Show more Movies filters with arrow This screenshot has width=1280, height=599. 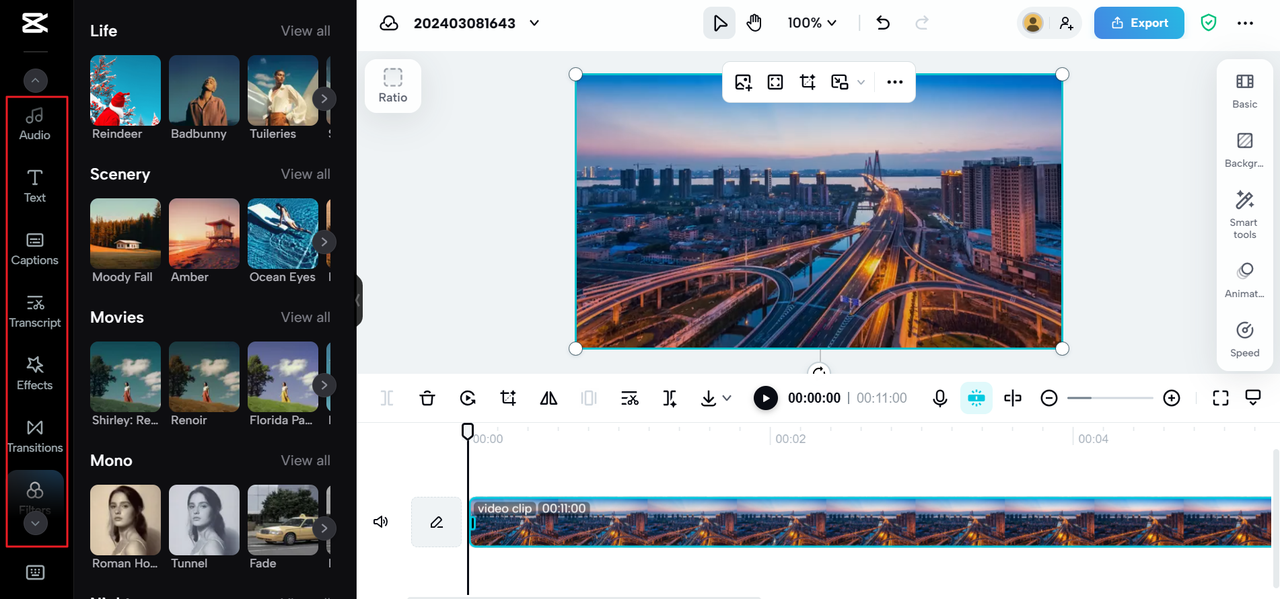click(x=324, y=384)
